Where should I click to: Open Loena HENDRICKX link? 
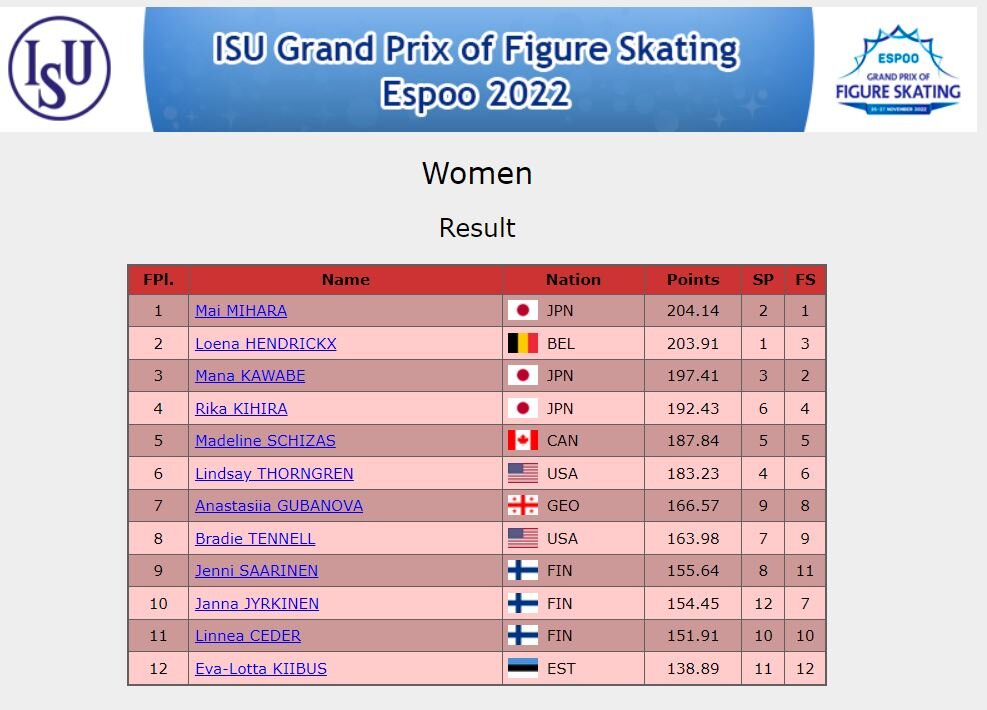(266, 344)
